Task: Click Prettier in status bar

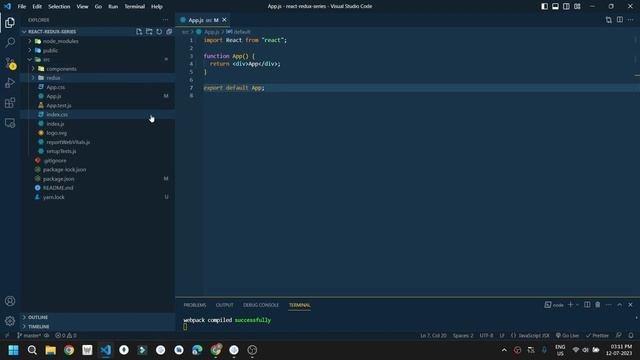Action: point(597,336)
